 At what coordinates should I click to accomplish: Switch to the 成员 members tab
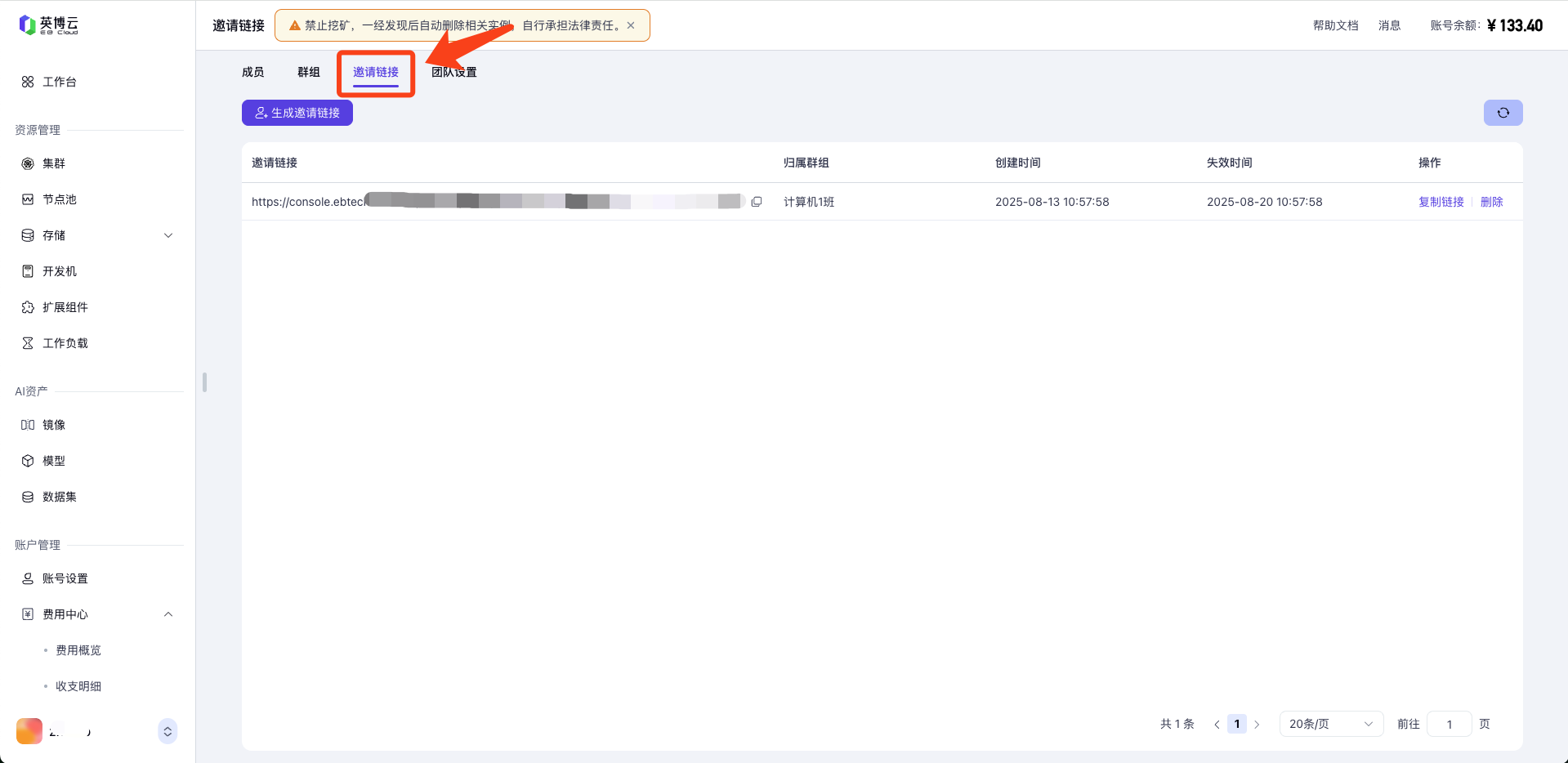(252, 72)
